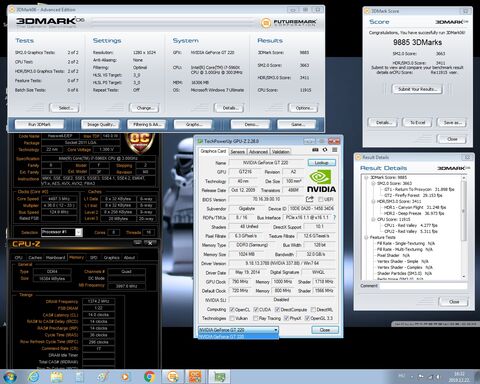Viewport: 480px width, 384px height.
Task: Switch to the OC CPU-Z taskbar icon
Action: click(x=195, y=377)
